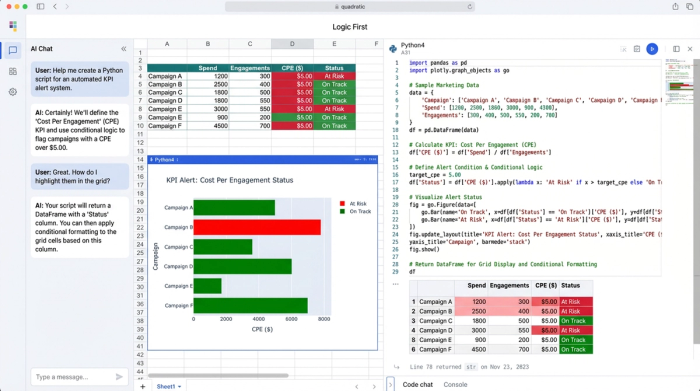The width and height of the screenshot is (700, 391).
Task: Expand the code editor bottom panel chevron
Action: pos(390,384)
